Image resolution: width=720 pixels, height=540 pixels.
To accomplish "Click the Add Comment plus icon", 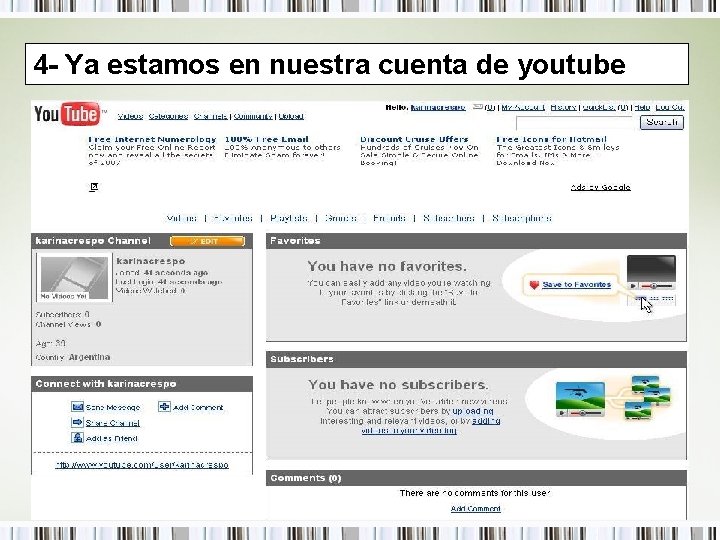I will point(164,407).
